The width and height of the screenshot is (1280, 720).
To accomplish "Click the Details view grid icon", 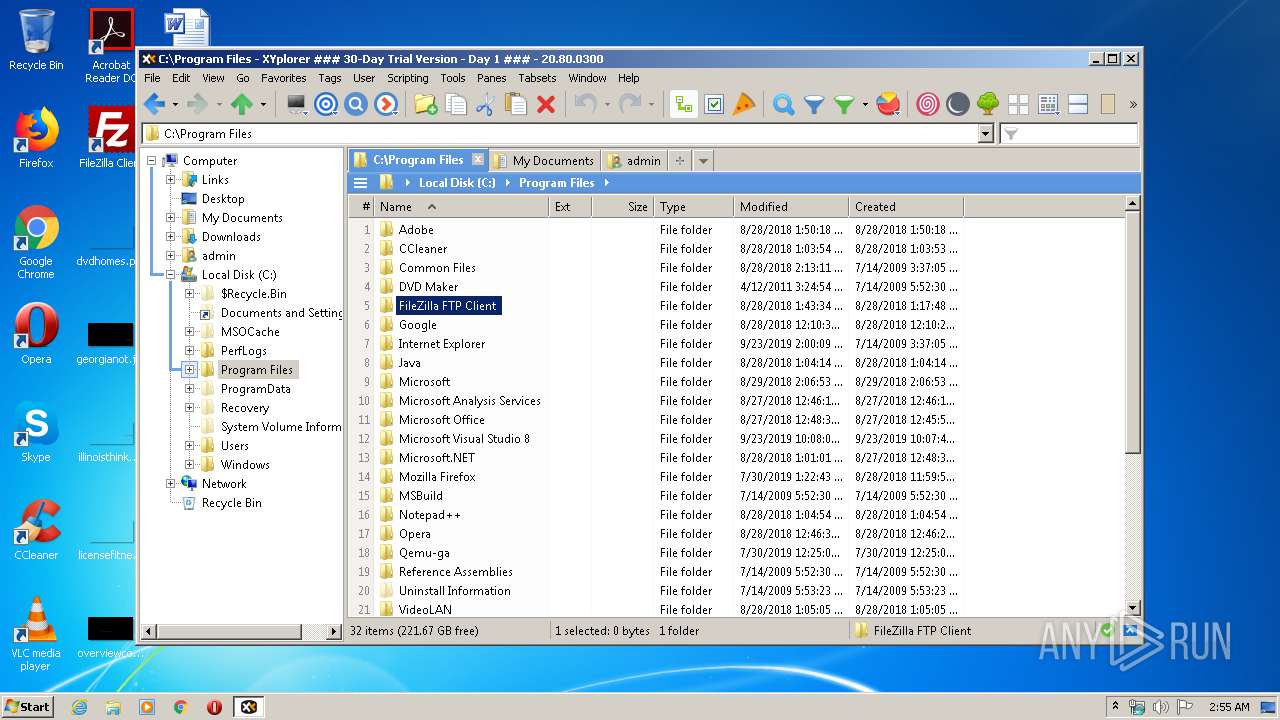I will point(1048,104).
